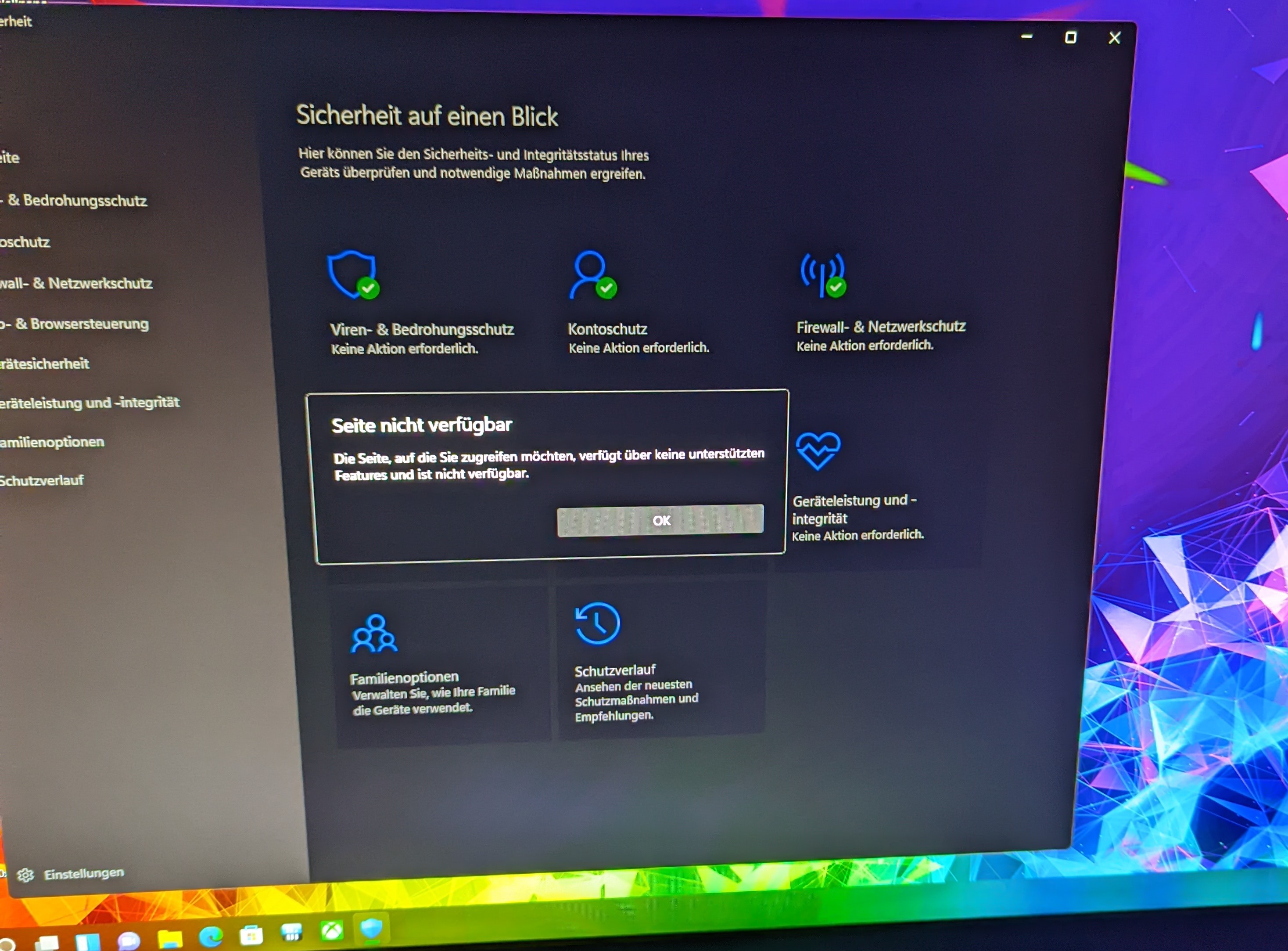Open the Schutzverlauf tile text

(x=615, y=670)
